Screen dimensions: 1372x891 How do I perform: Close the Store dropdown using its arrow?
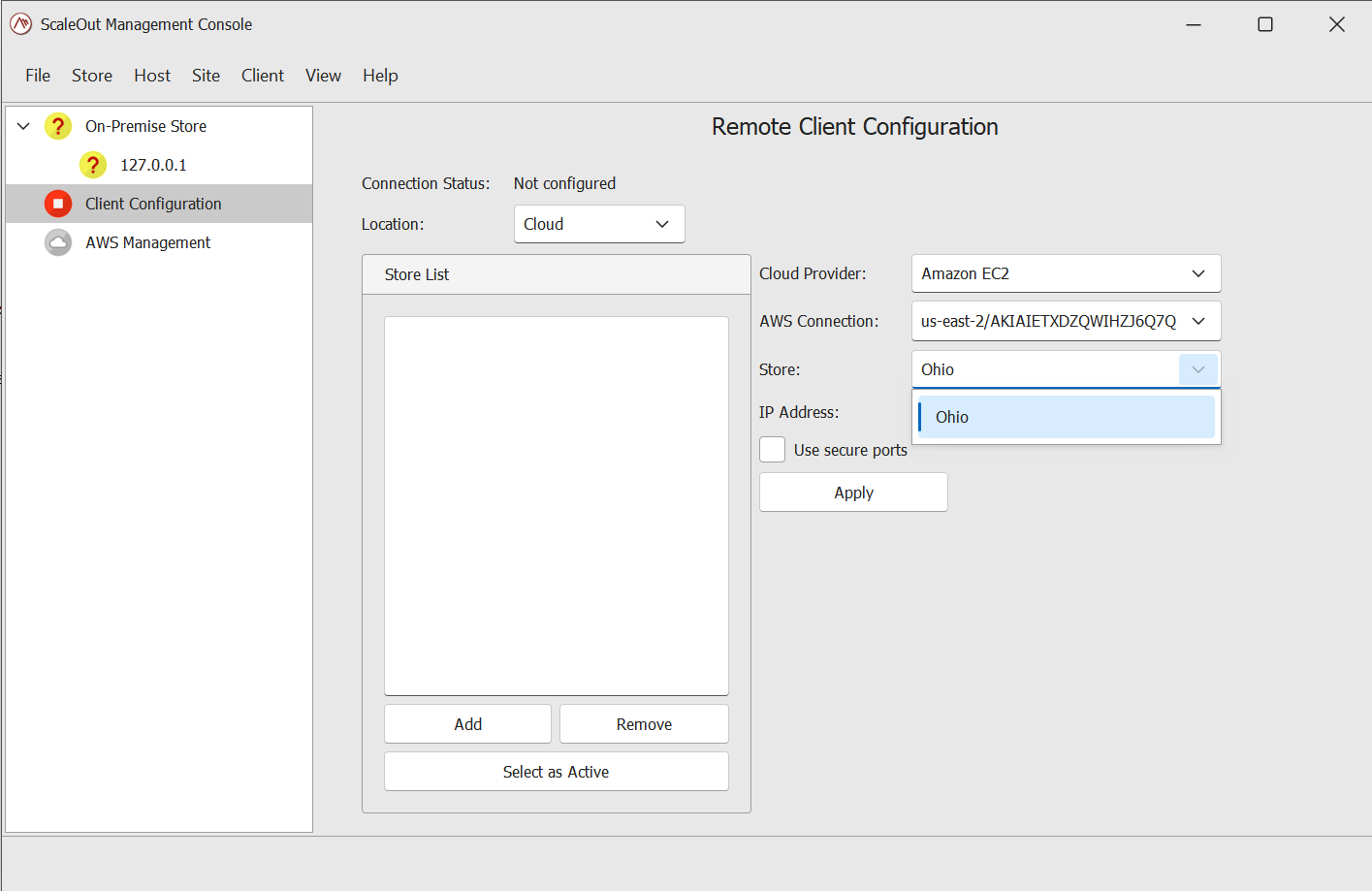click(1198, 369)
